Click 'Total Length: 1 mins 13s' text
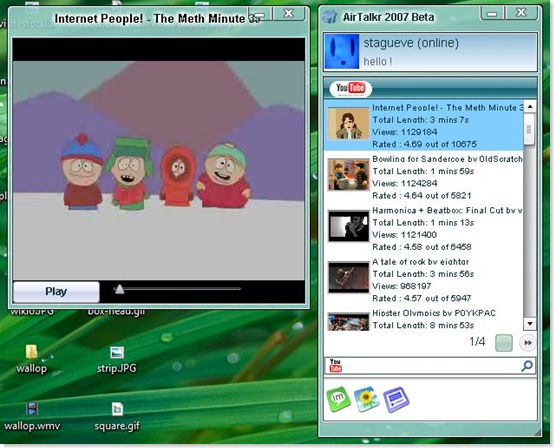The height and width of the screenshot is (448, 554). tap(423, 223)
